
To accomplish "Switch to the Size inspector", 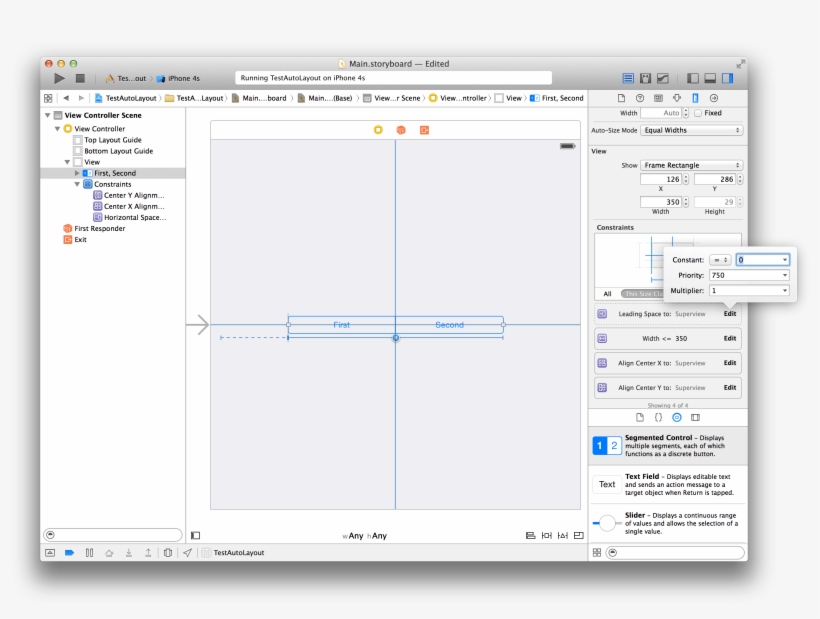I will click(x=694, y=98).
